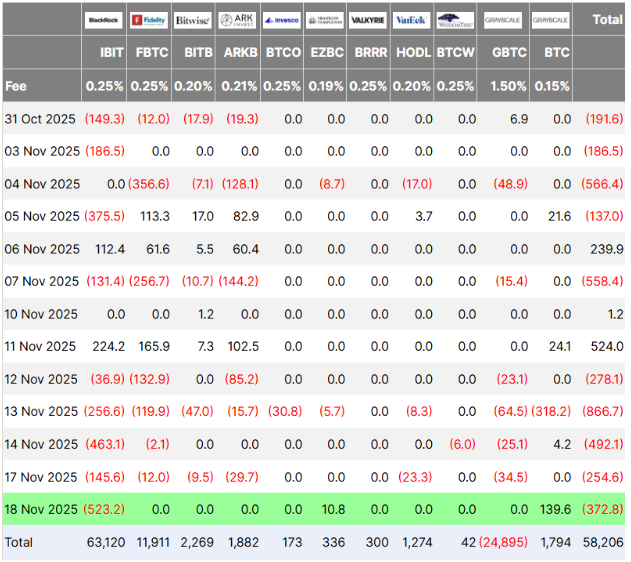Click the Invesco logo above BTCO
The image size is (631, 562).
tap(281, 19)
